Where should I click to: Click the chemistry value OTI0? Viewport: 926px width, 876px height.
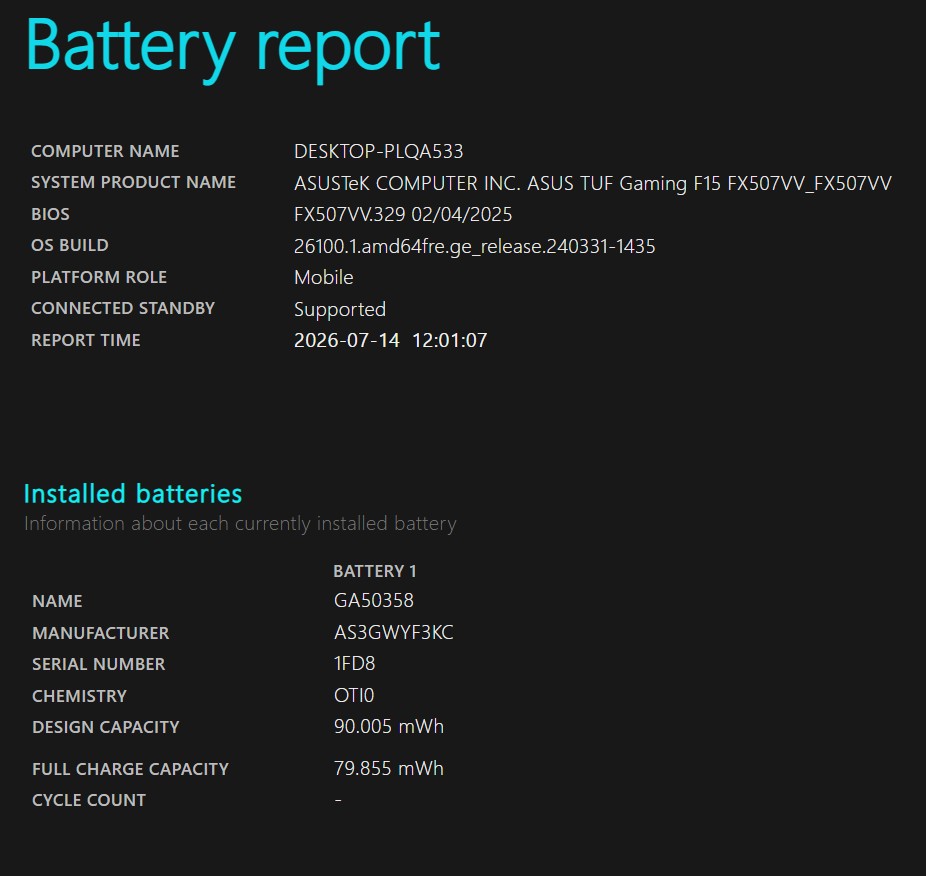(354, 696)
